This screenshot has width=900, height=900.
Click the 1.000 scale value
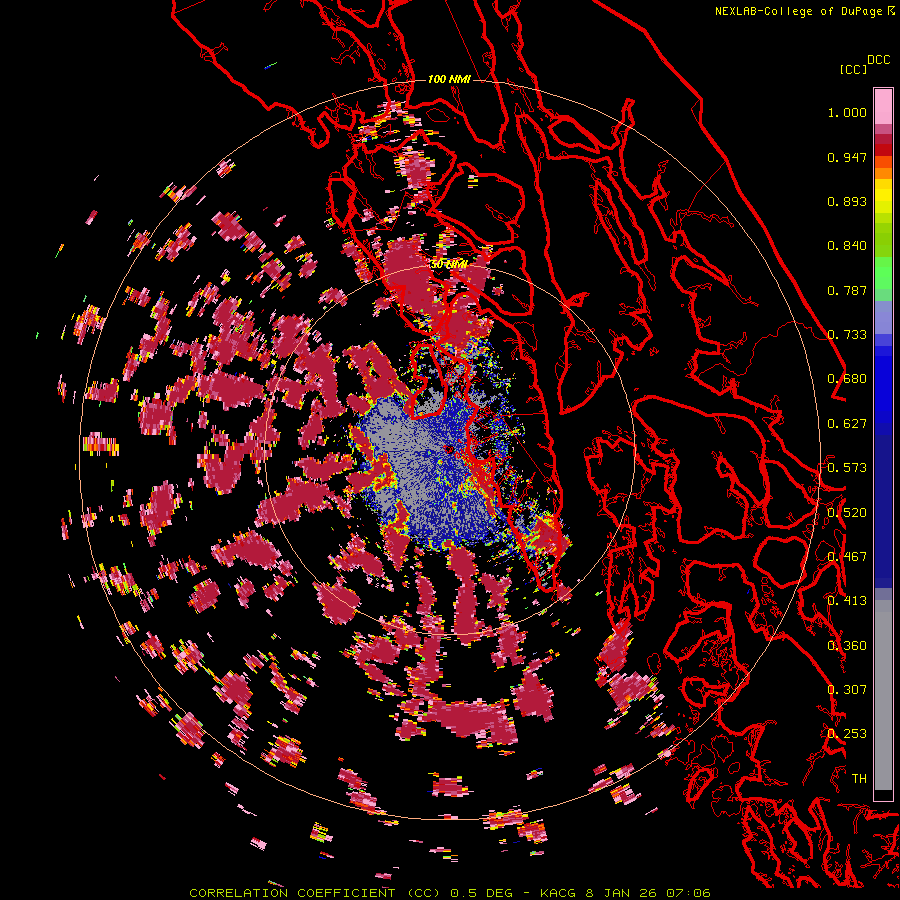click(847, 112)
